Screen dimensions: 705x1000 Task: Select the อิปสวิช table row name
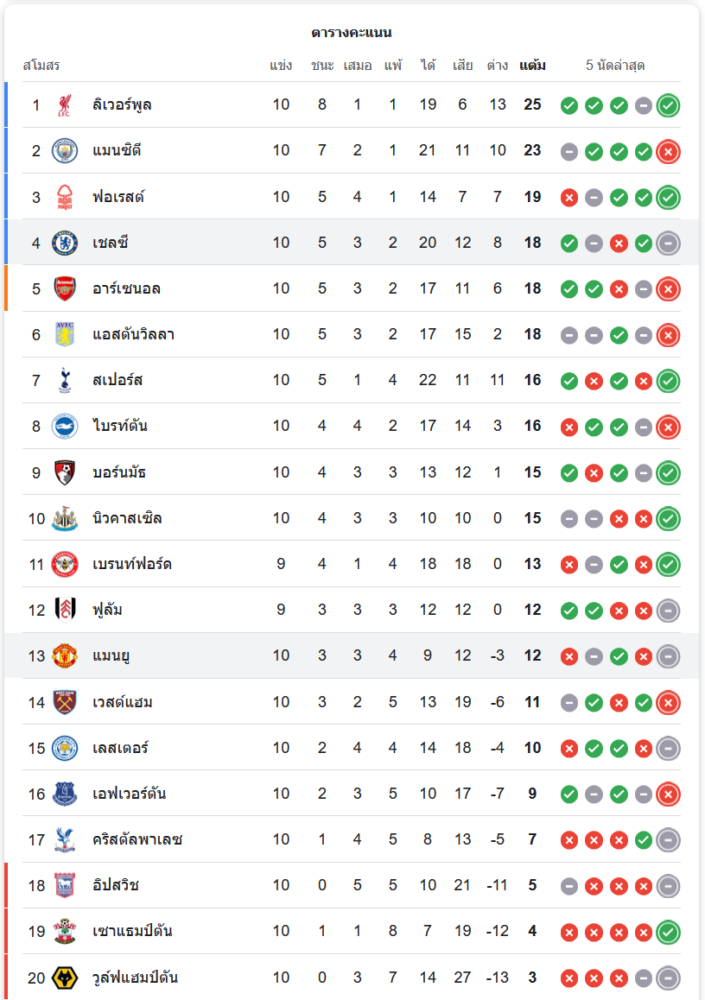(x=115, y=885)
